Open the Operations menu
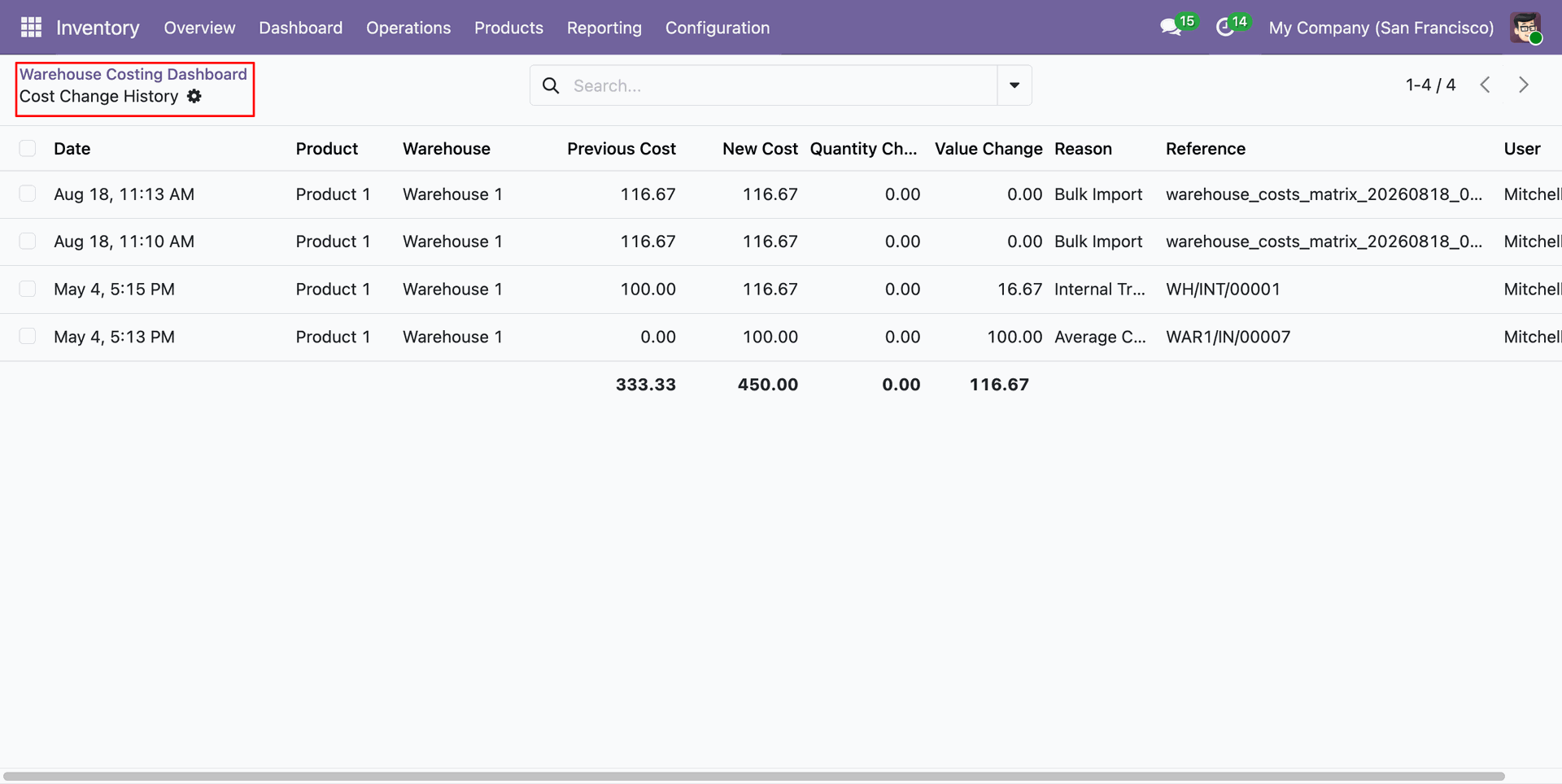 (x=408, y=28)
